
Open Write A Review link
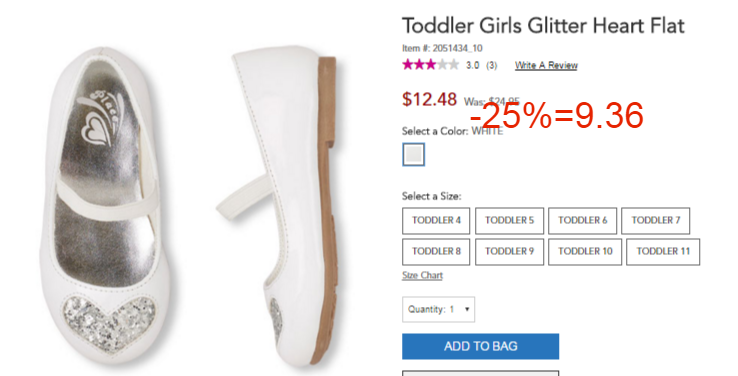(x=546, y=65)
